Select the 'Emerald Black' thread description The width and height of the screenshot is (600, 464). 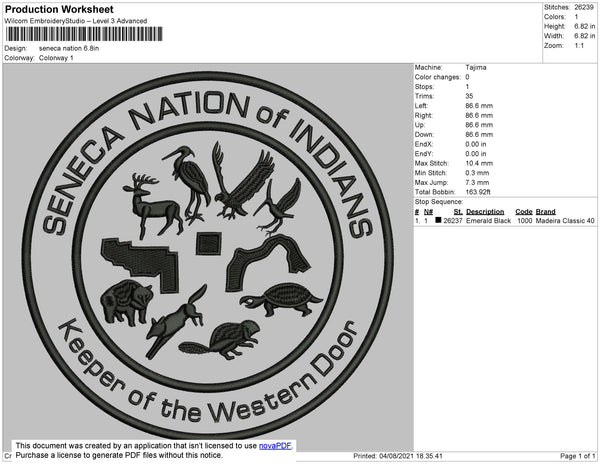[489, 221]
